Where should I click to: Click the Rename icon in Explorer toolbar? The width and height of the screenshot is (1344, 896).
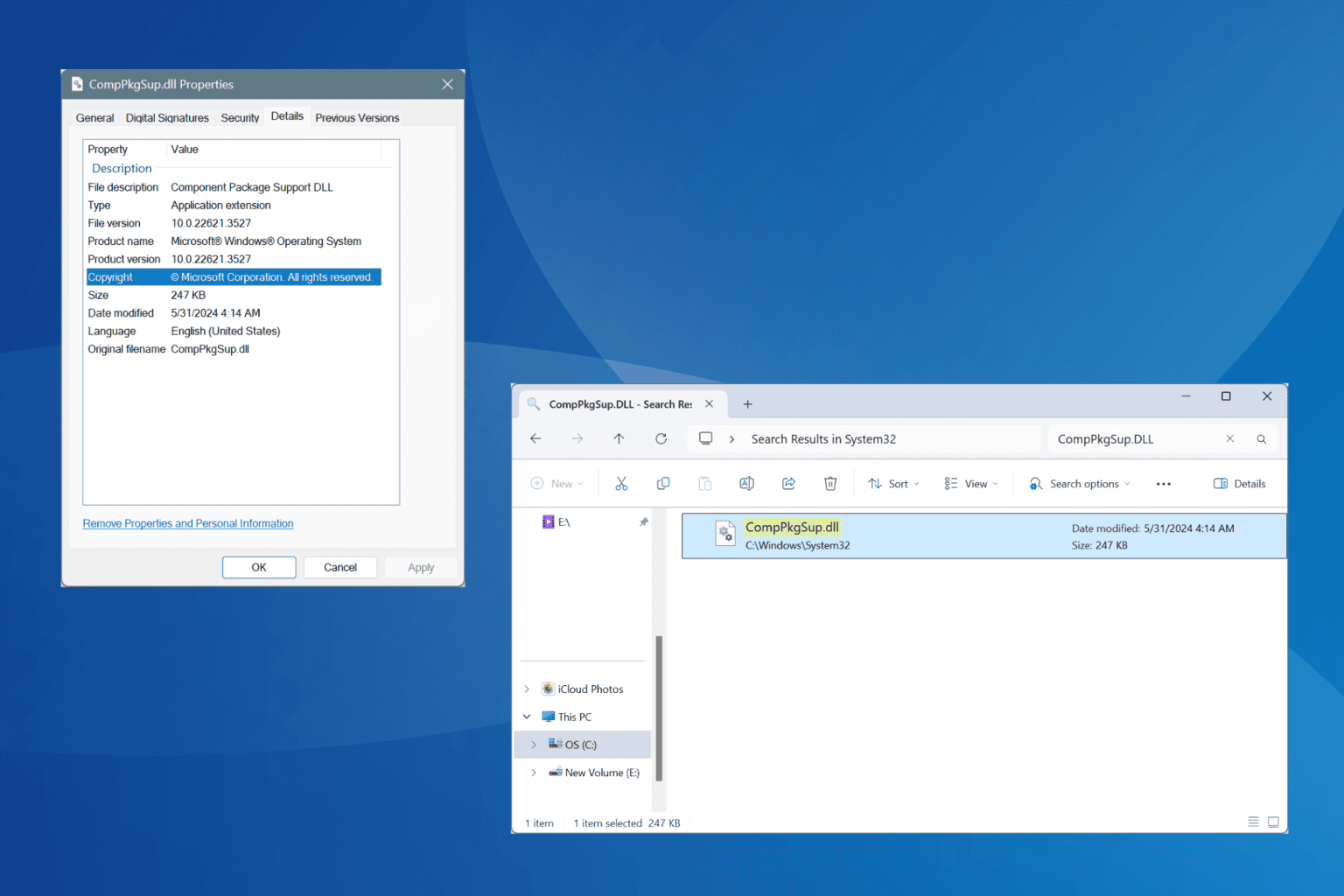click(x=746, y=484)
